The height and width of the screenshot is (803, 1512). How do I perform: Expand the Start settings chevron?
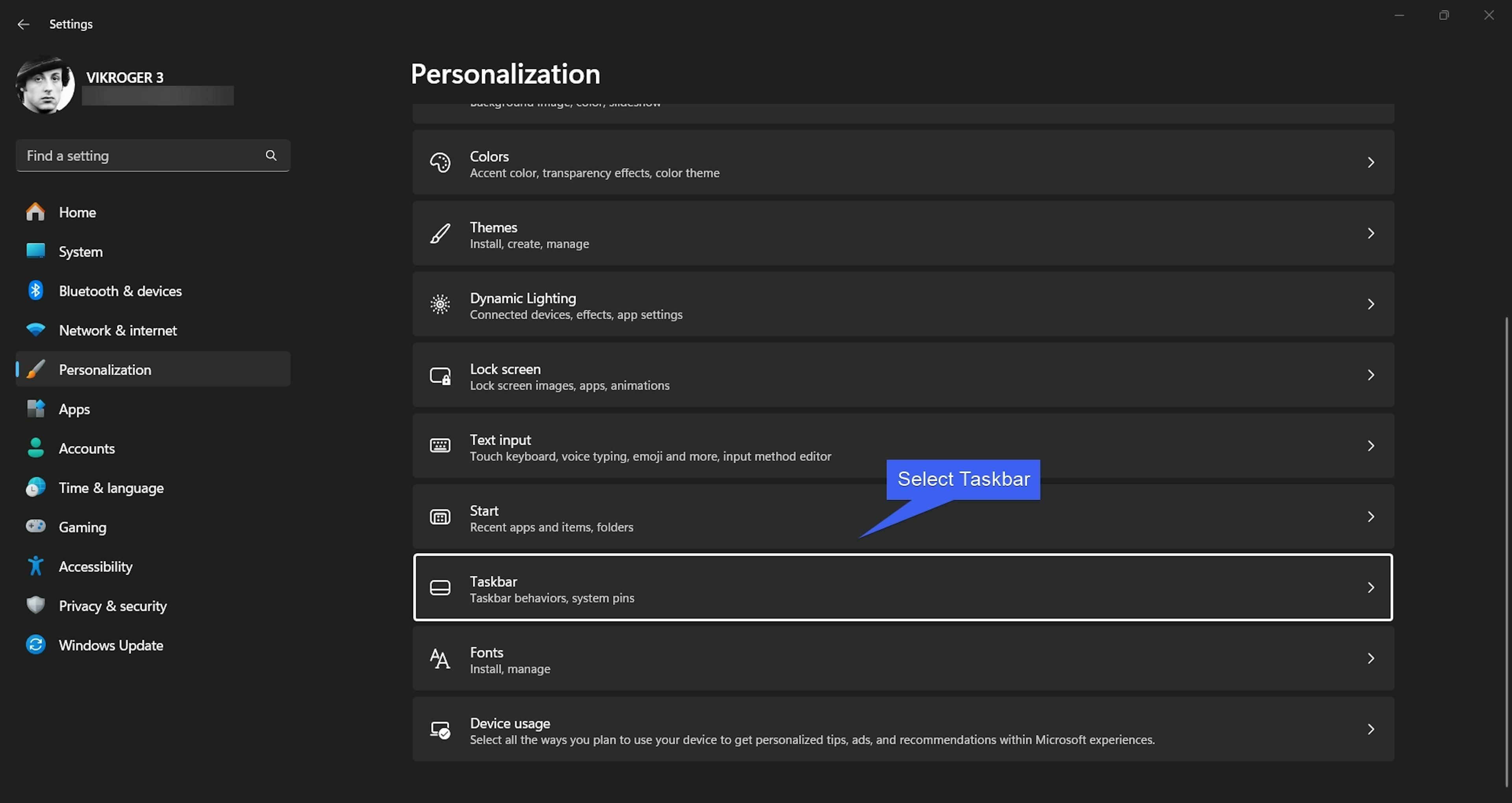pyautogui.click(x=1371, y=516)
